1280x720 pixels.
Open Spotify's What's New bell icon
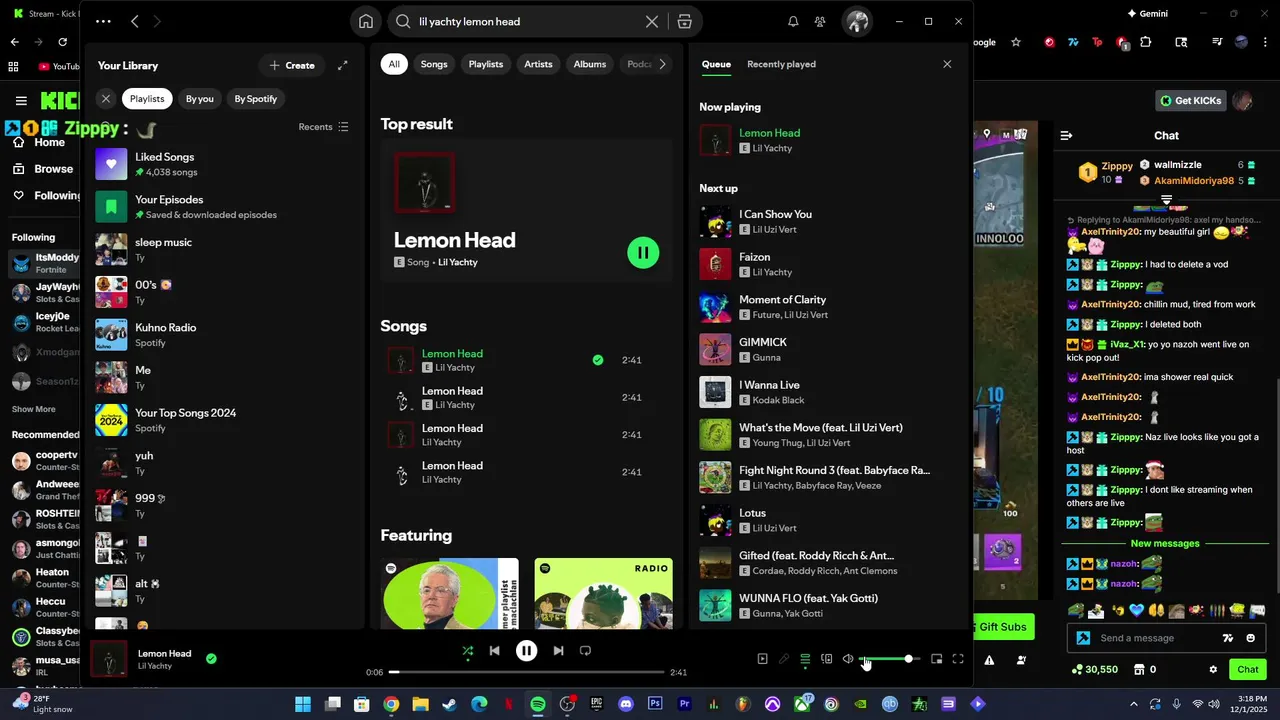coord(793,21)
